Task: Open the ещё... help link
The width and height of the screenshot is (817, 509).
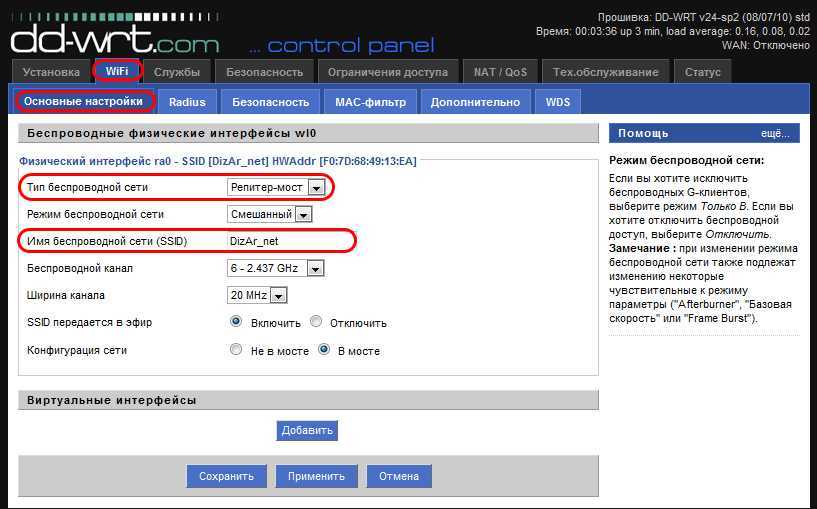Action: point(774,133)
